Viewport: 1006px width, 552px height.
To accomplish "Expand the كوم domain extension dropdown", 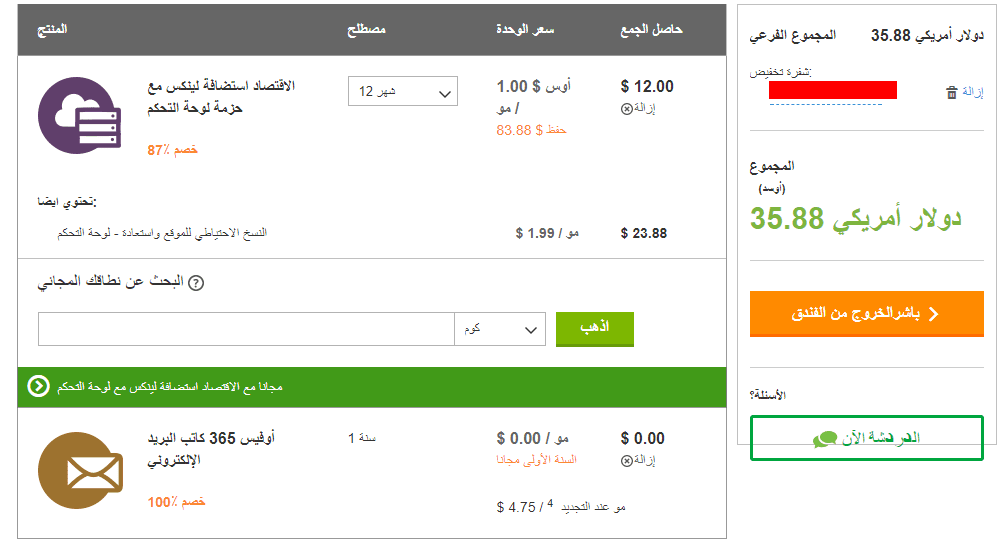I will tap(500, 328).
